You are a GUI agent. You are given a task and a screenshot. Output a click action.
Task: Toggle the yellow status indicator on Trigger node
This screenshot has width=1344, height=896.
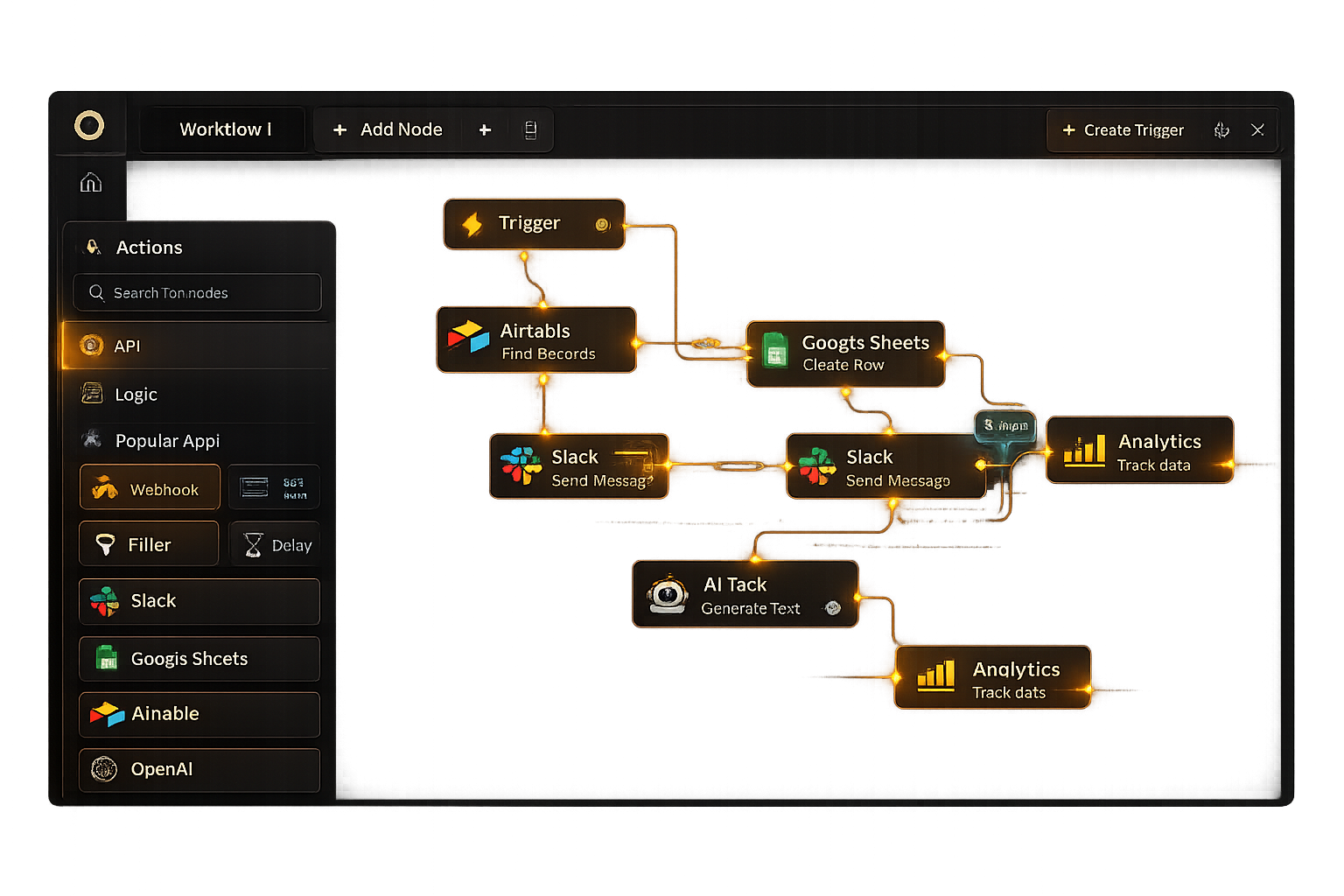602,224
